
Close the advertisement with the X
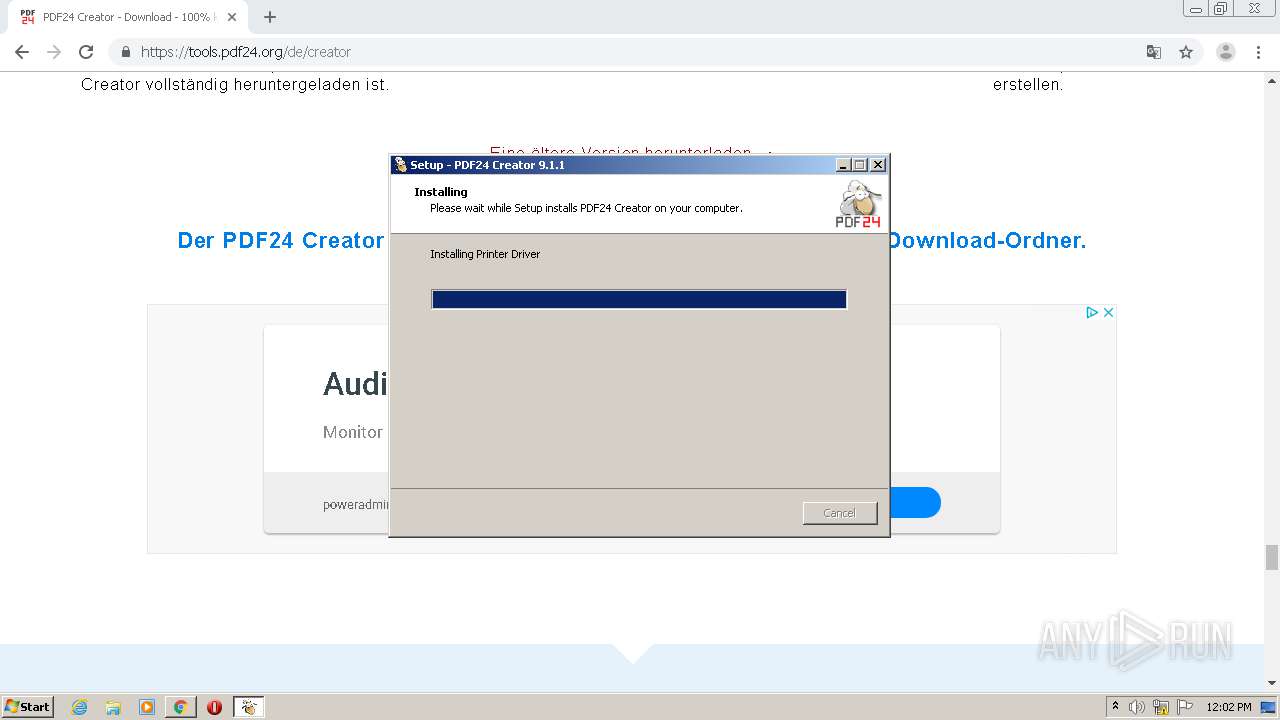coord(1108,312)
